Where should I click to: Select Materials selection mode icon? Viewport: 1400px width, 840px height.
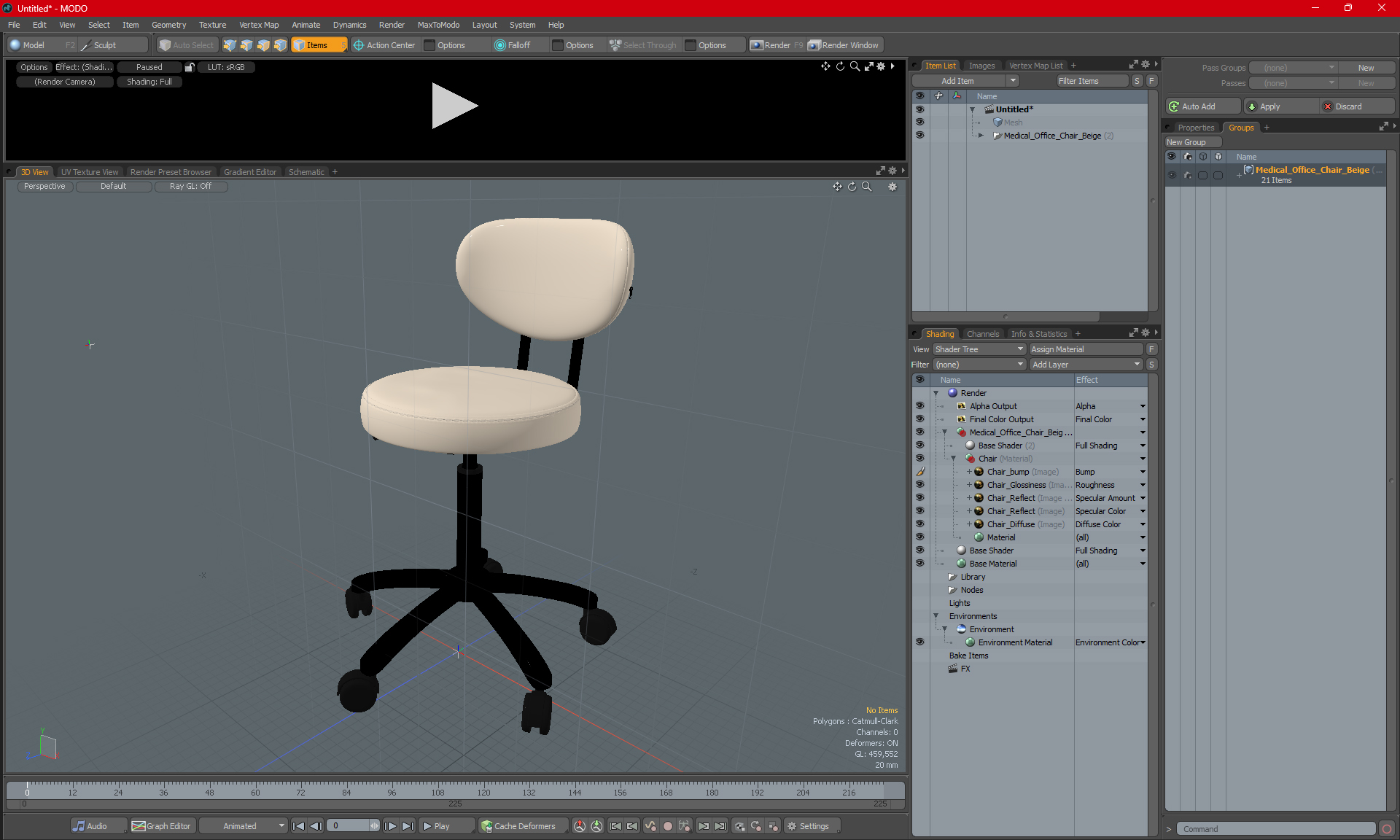(x=280, y=45)
